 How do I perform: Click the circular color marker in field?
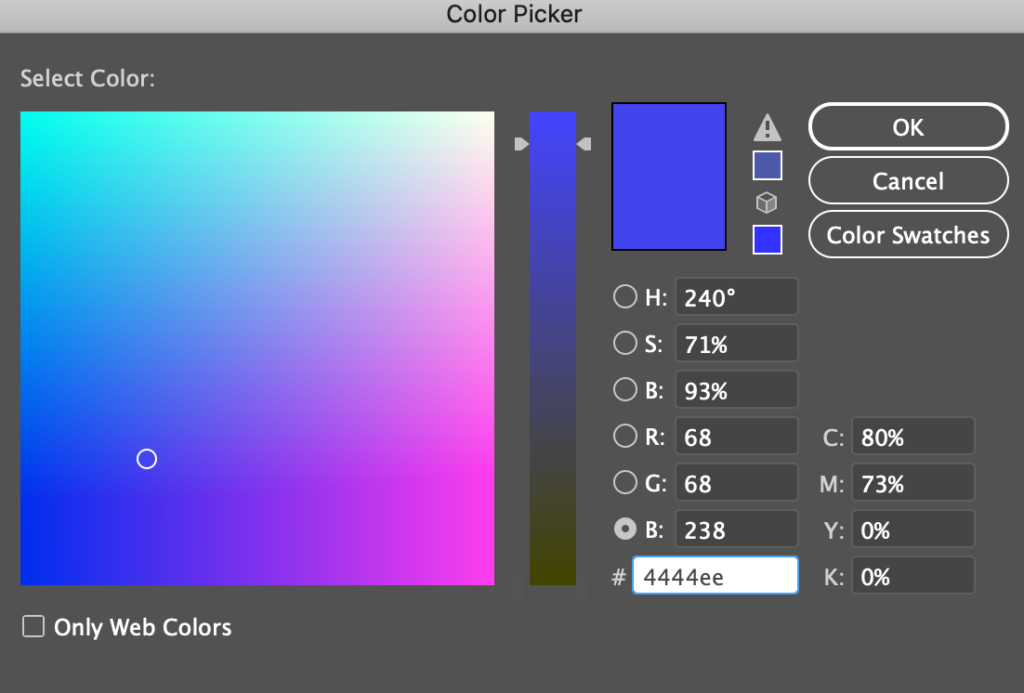(147, 459)
